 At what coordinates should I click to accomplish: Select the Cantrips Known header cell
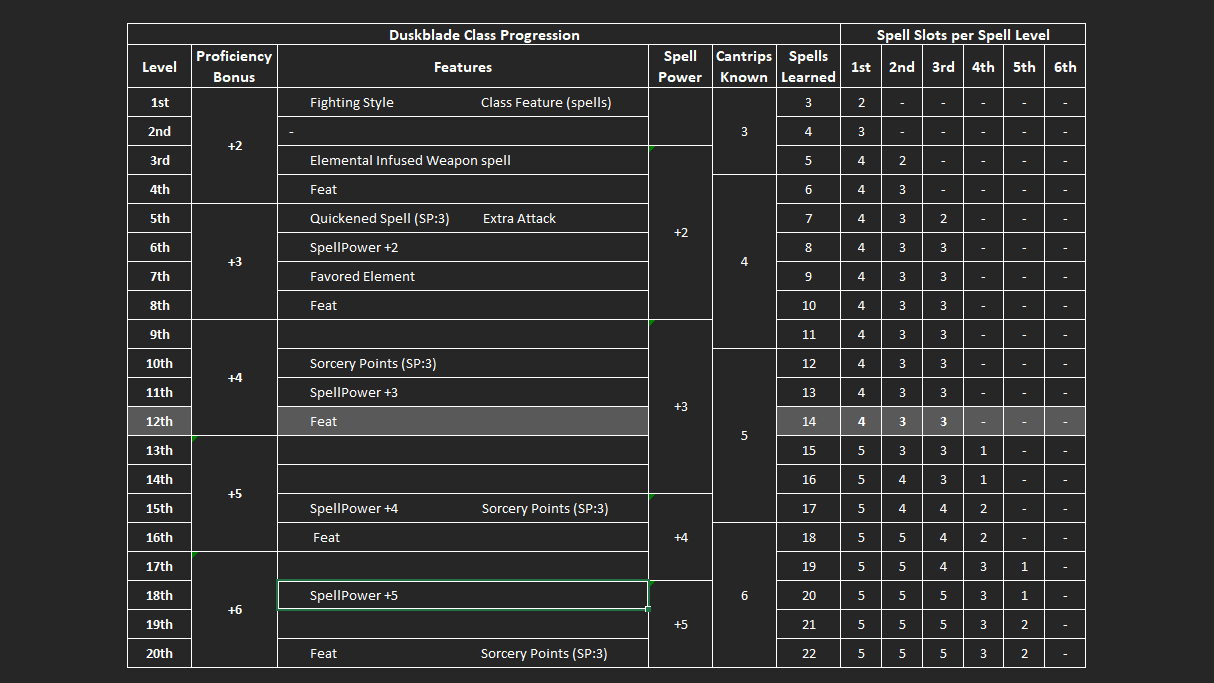point(744,67)
